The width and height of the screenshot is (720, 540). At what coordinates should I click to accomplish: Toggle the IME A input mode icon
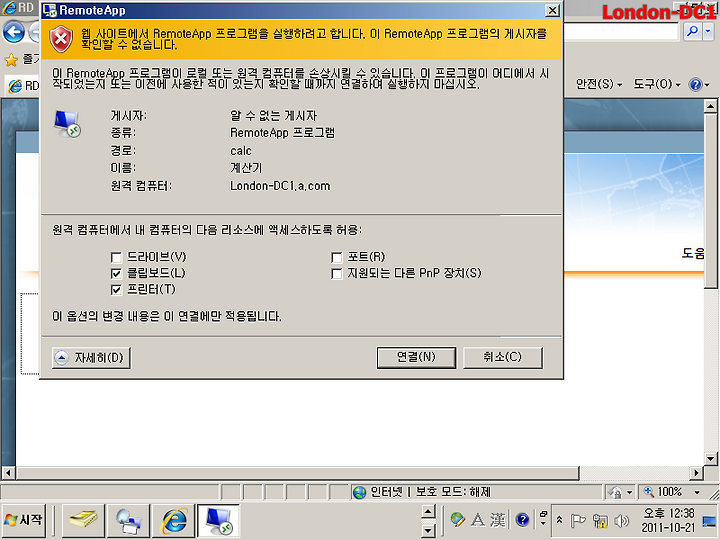tap(478, 520)
